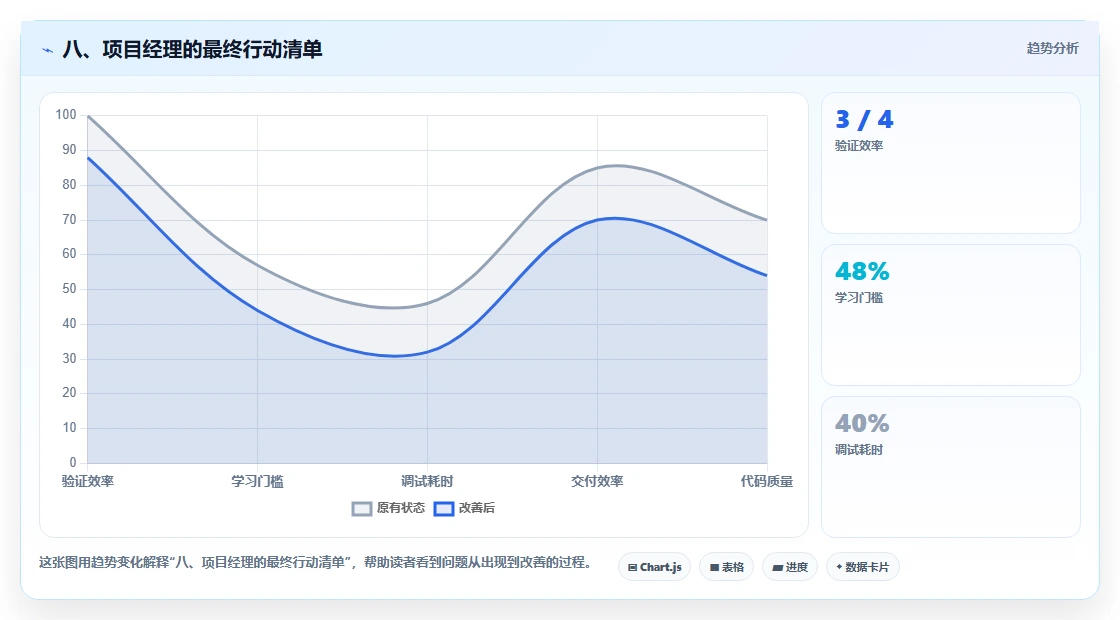Open the 3 / 4 验证效率 card

tap(951, 163)
